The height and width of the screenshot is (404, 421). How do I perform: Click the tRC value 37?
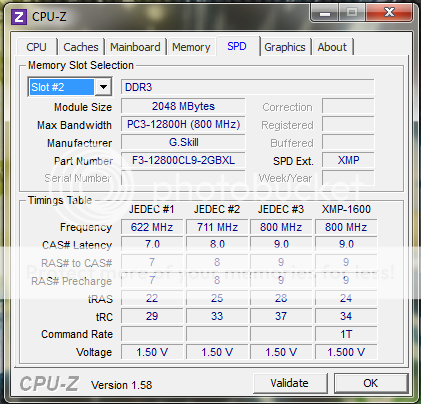tap(281, 316)
